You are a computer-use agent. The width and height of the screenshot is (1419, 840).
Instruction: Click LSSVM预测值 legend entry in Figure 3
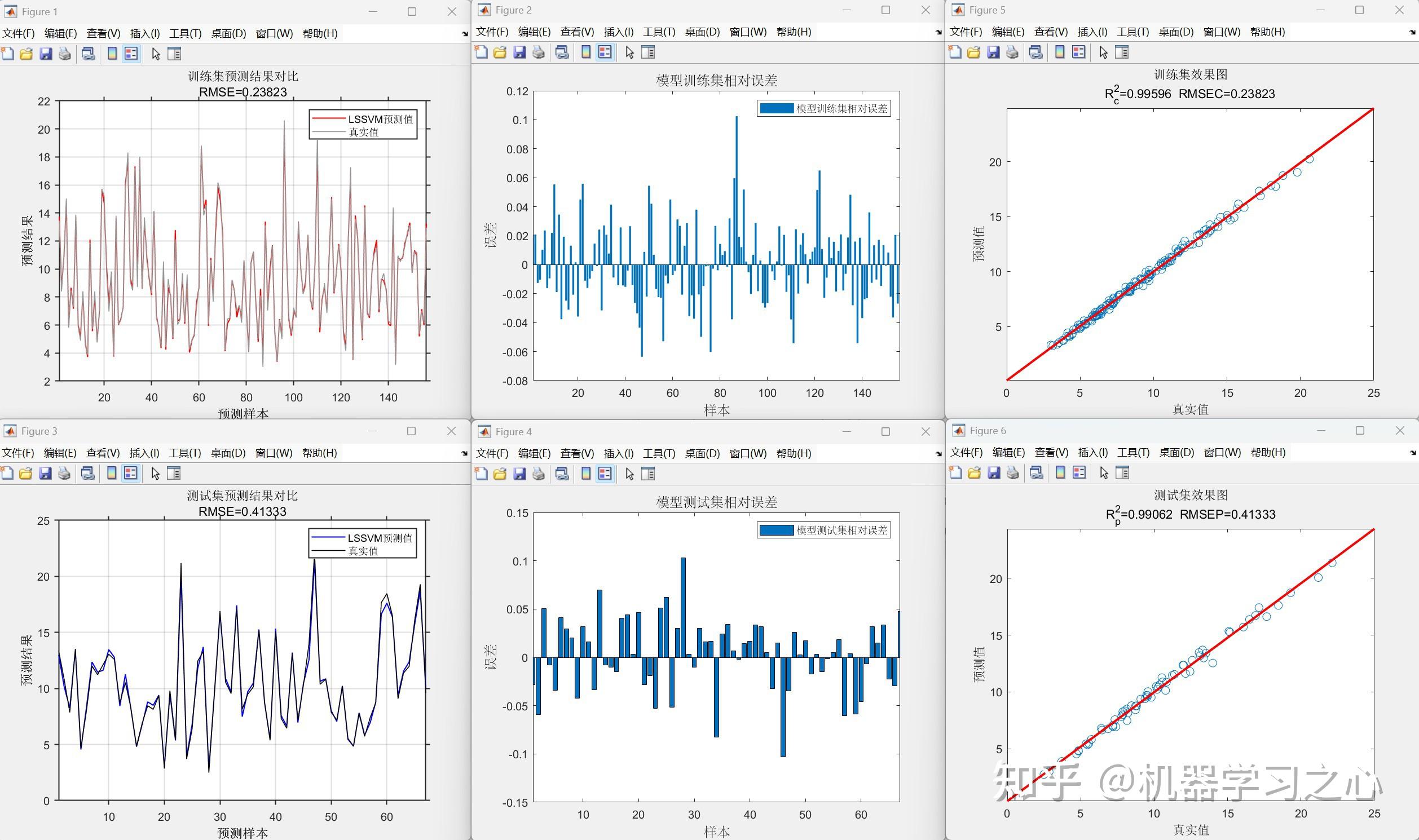tap(380, 538)
